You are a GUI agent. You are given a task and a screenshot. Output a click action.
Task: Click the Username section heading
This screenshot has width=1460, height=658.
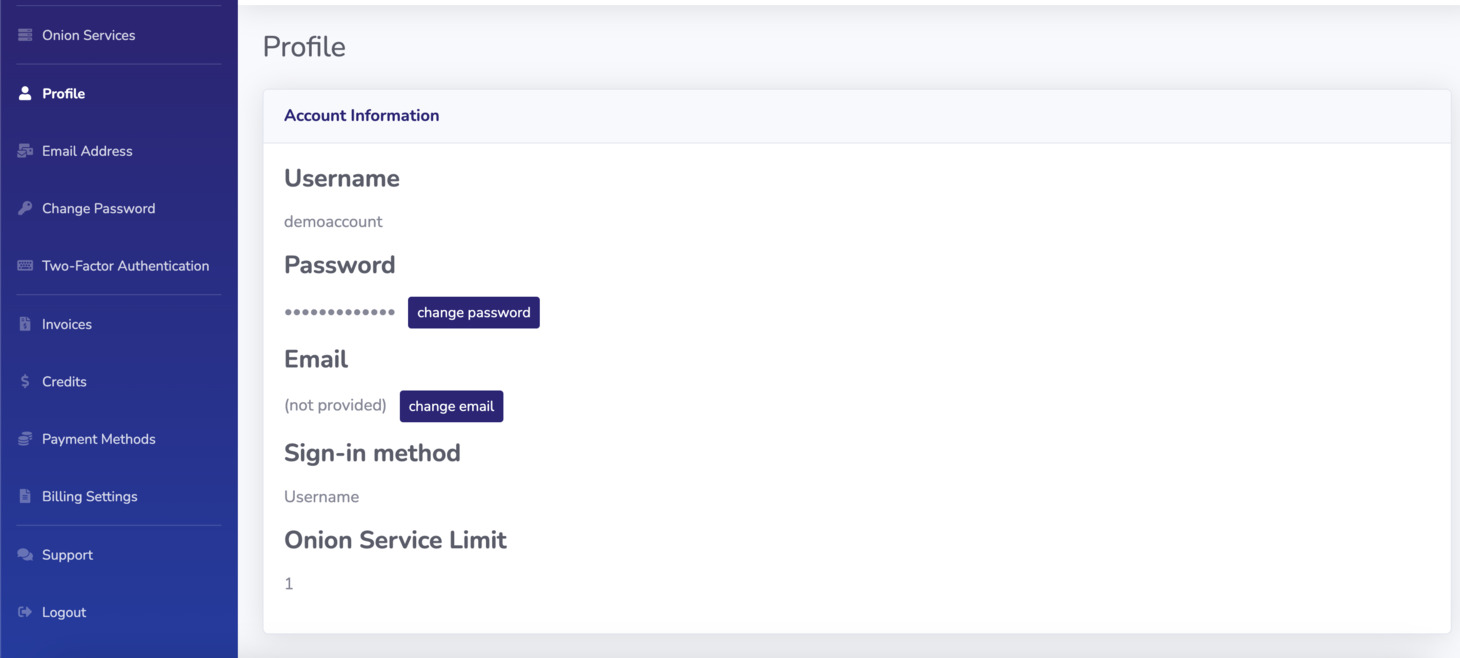click(x=342, y=178)
